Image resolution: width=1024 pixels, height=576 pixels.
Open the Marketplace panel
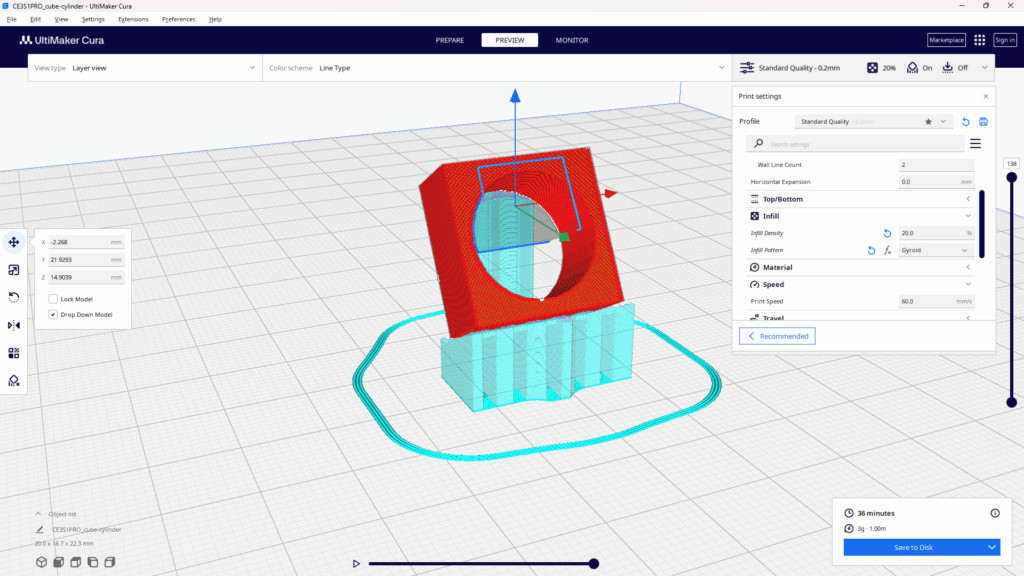point(945,40)
